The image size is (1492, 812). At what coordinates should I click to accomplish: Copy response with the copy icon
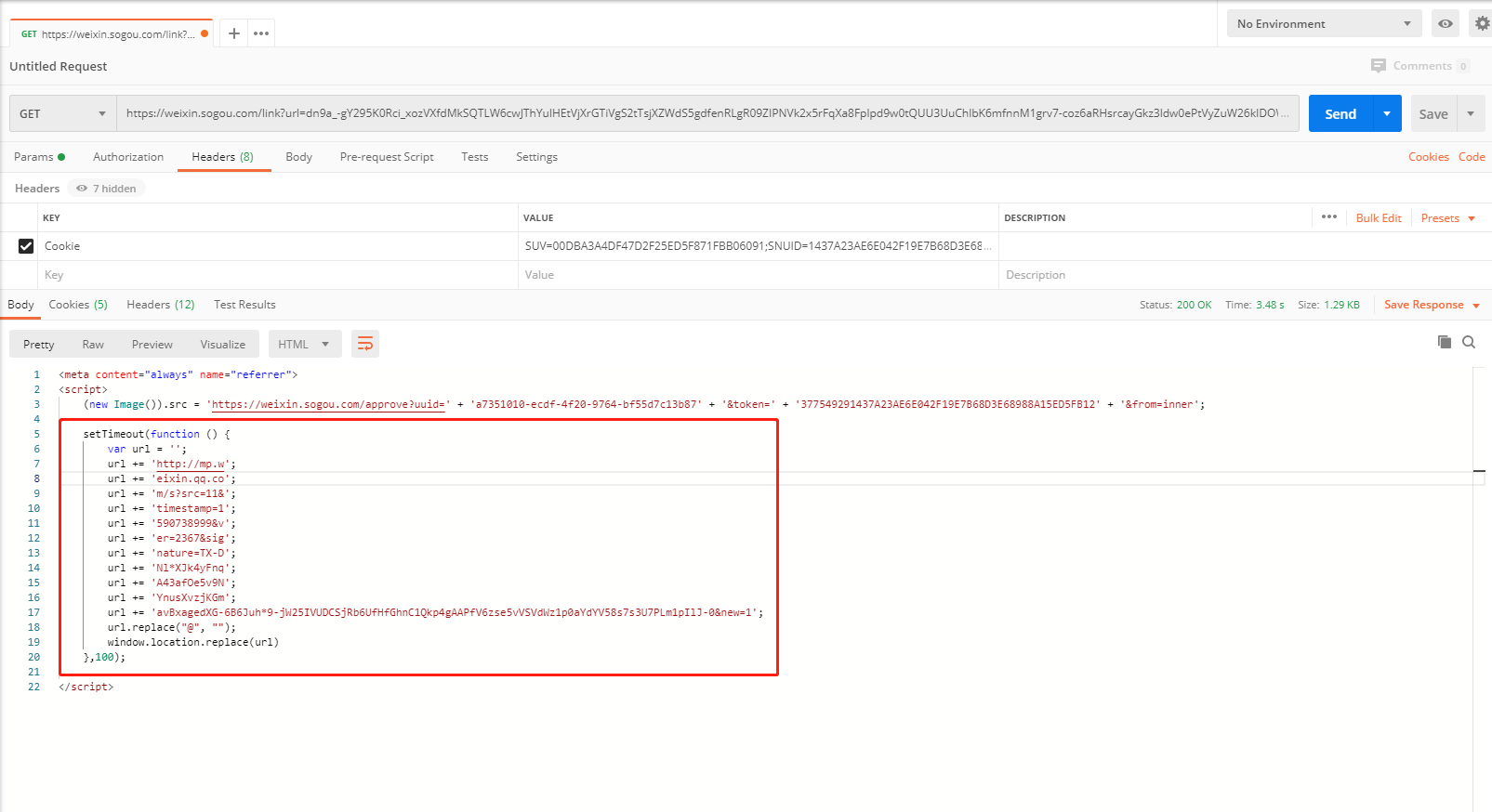tap(1444, 342)
